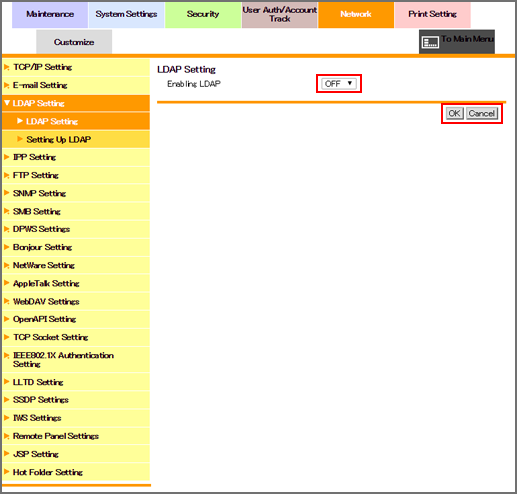The width and height of the screenshot is (517, 494).
Task: Open IEEE802.1X Authentication Setting
Action: click(x=76, y=360)
